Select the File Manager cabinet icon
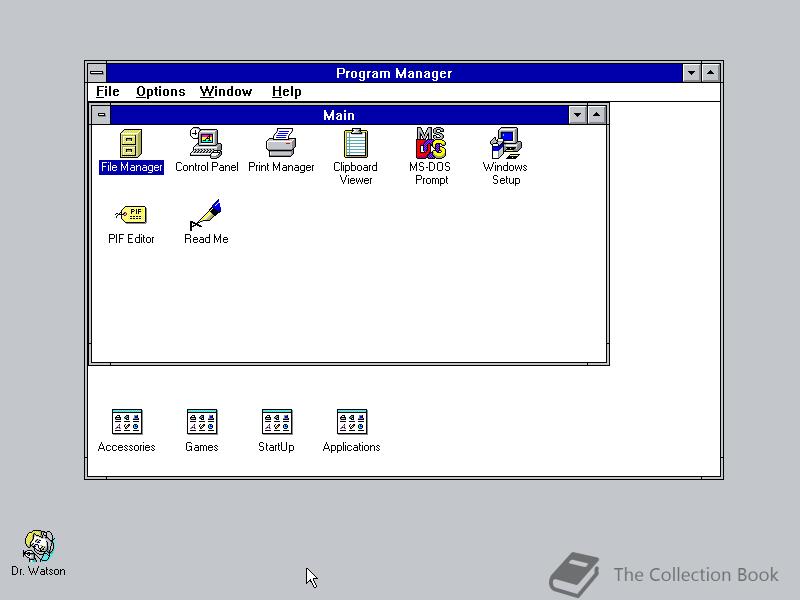 (x=131, y=143)
